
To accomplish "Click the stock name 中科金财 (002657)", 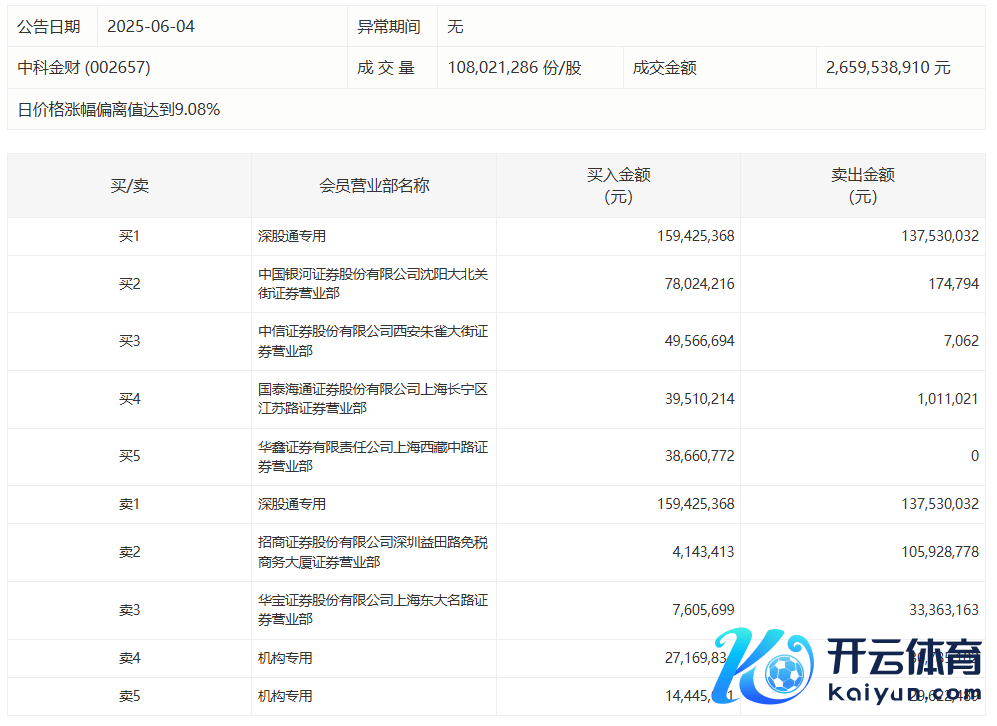I will (84, 68).
